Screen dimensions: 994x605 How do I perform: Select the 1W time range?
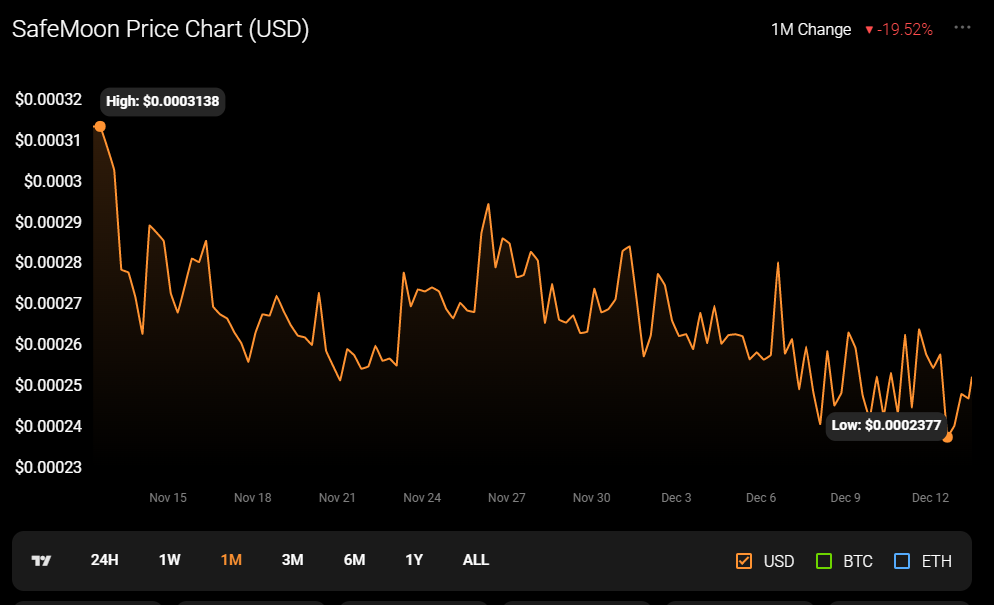169,560
